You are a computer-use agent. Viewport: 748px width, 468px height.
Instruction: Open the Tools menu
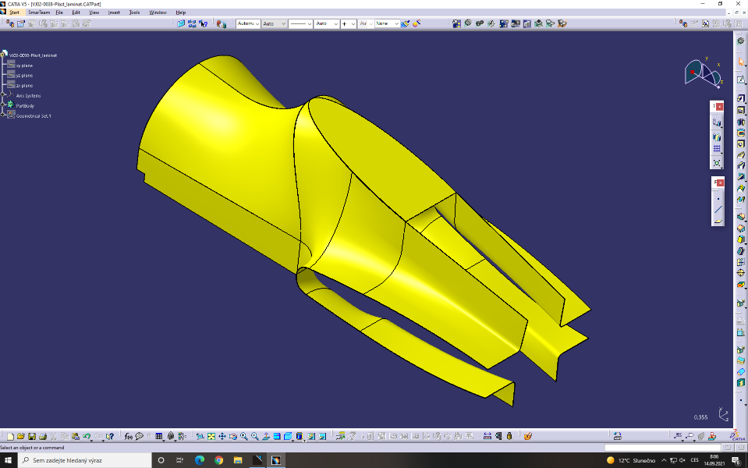[x=134, y=13]
